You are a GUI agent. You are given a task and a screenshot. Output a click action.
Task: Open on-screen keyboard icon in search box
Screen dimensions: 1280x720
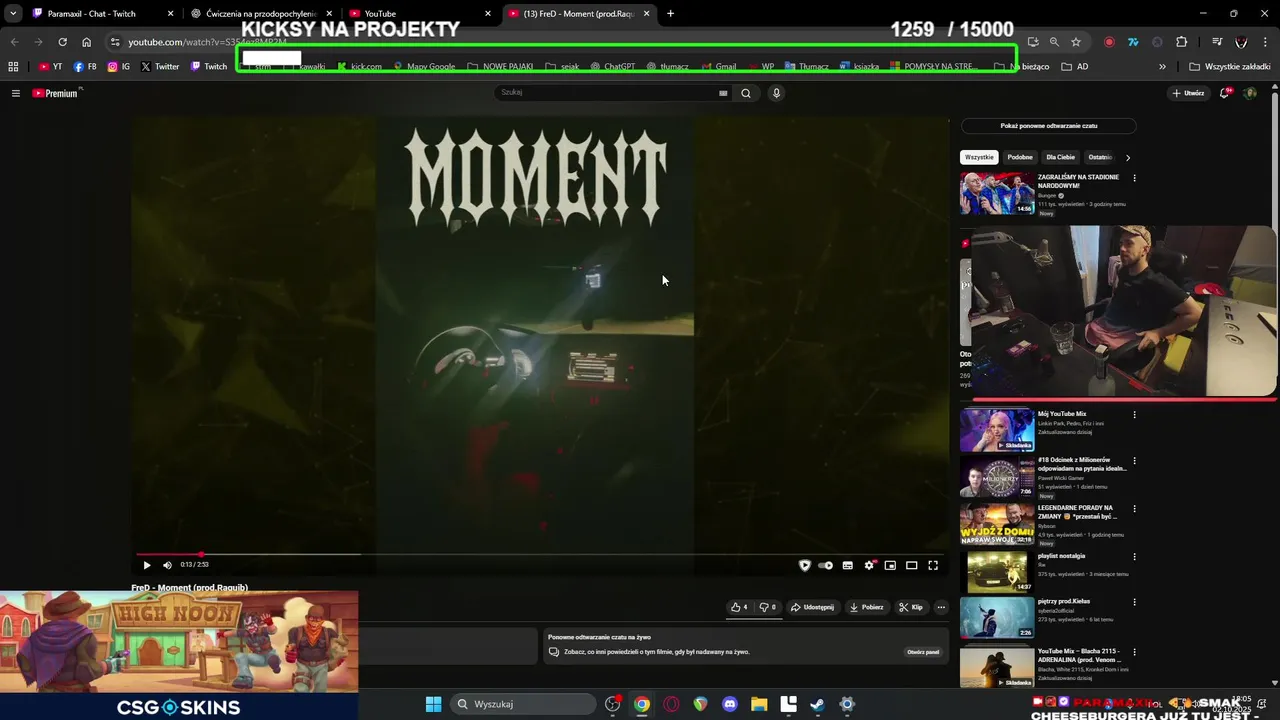[x=723, y=93]
